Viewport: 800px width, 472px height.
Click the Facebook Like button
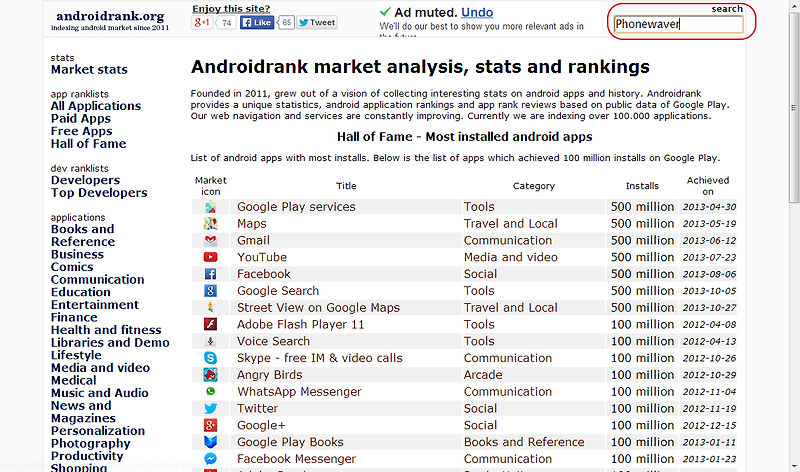point(257,22)
